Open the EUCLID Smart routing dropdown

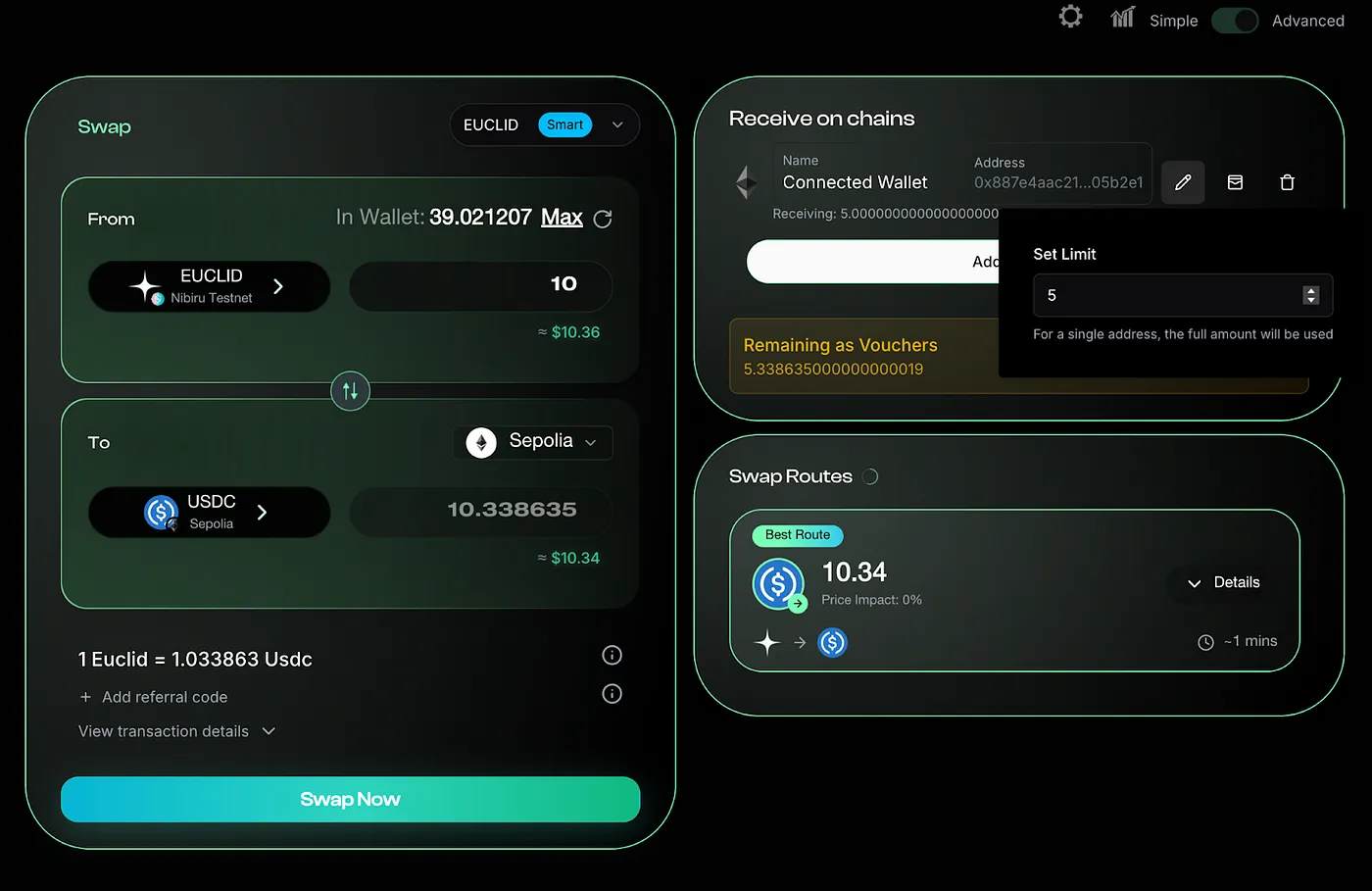click(545, 124)
